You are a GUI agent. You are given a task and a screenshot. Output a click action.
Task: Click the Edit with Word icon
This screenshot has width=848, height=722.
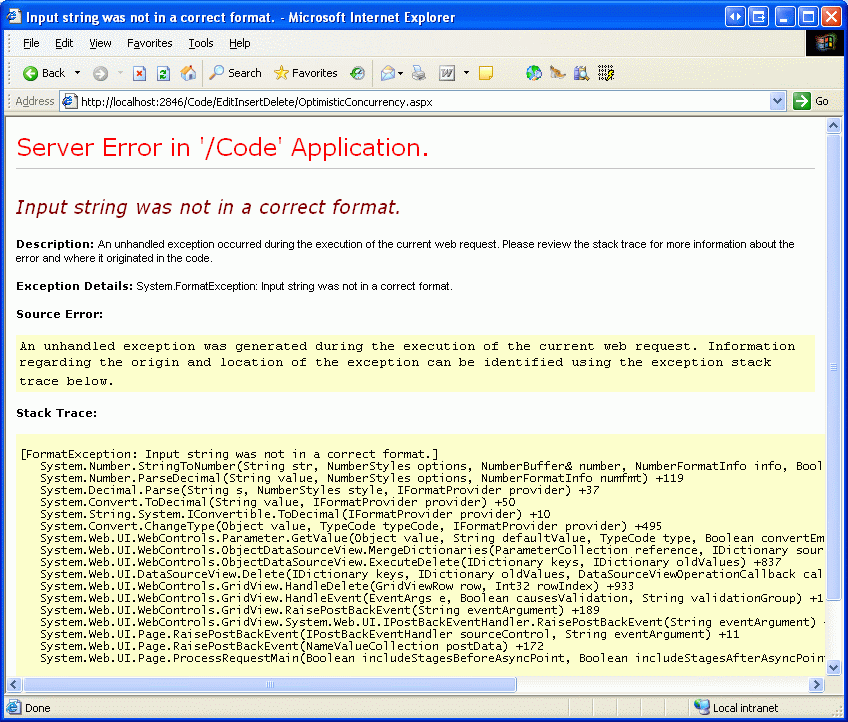pyautogui.click(x=446, y=73)
